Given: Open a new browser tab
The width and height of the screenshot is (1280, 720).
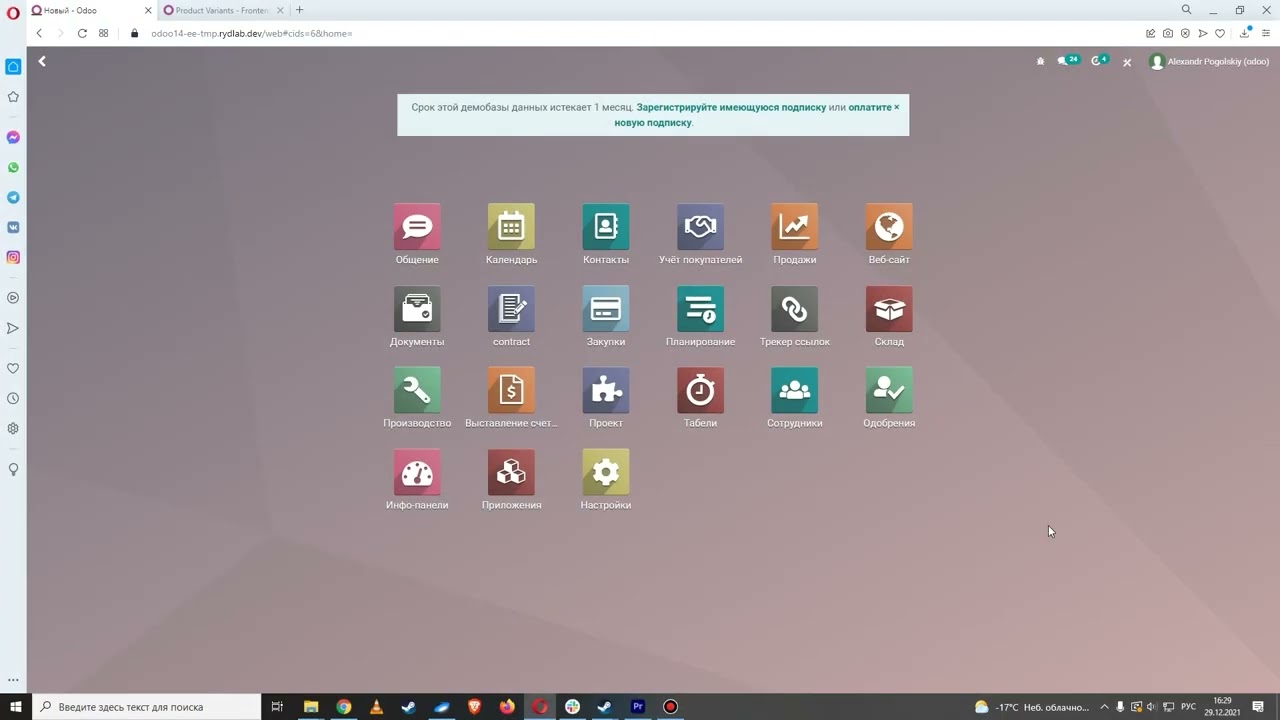Looking at the screenshot, I should 299,10.
